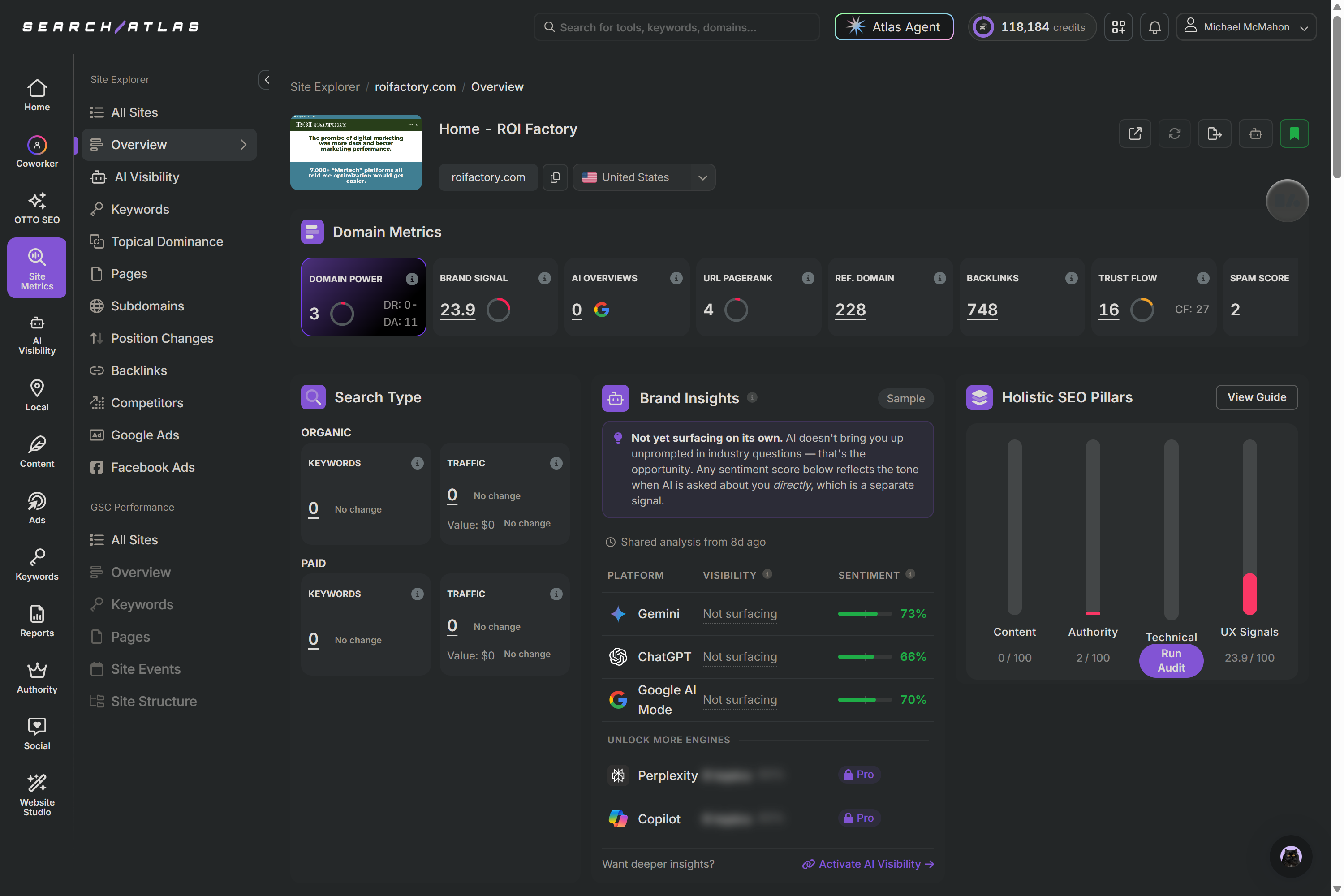Show URL PageRank info icon
This screenshot has height=896, width=1344.
point(808,278)
